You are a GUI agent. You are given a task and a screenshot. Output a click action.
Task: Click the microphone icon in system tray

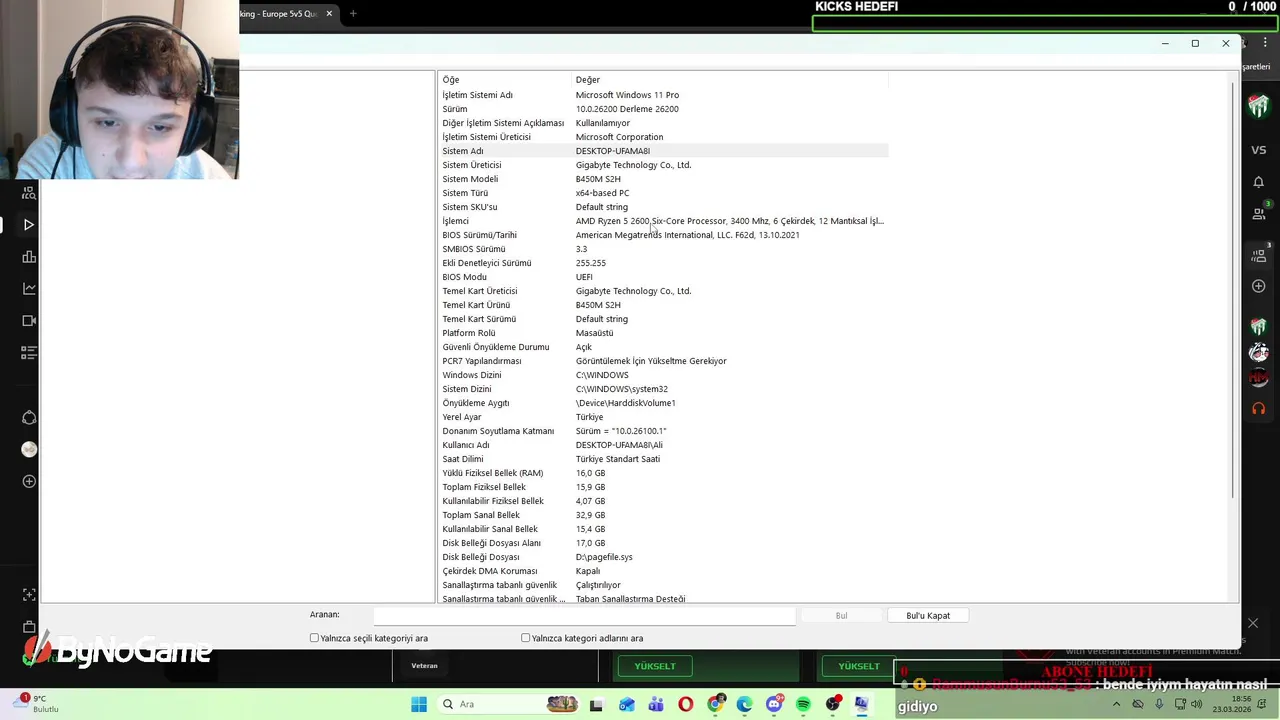1159,704
